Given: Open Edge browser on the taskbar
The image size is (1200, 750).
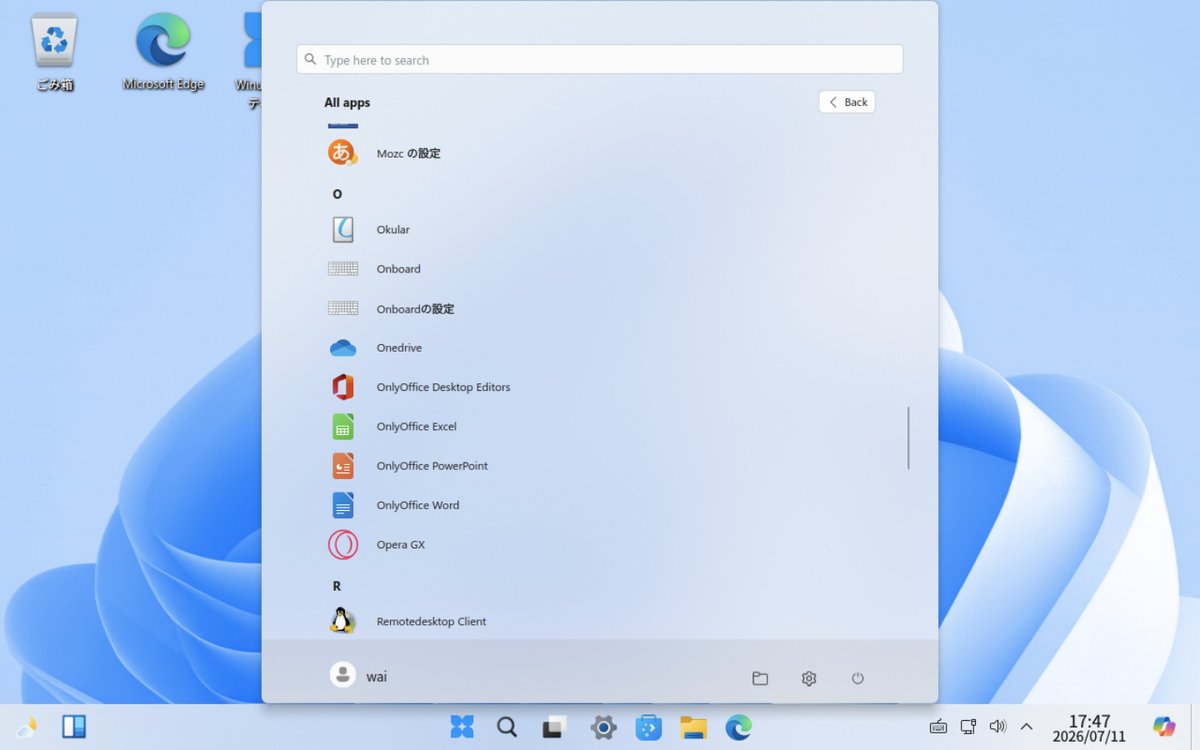Looking at the screenshot, I should 739,727.
